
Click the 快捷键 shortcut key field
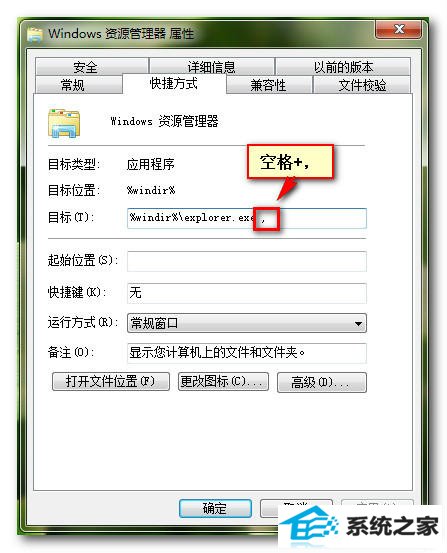tap(247, 293)
